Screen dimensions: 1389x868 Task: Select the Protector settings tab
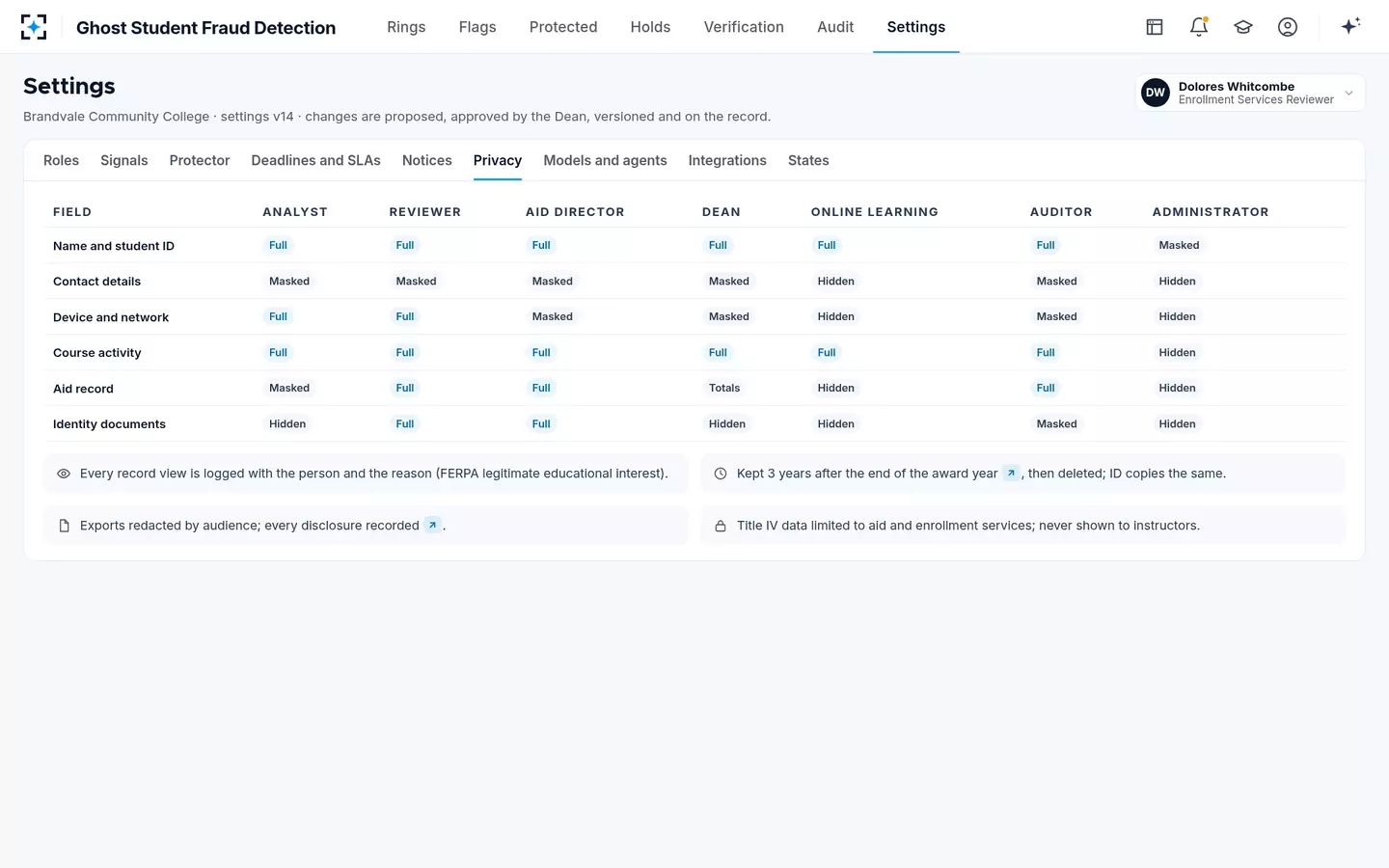click(x=200, y=160)
